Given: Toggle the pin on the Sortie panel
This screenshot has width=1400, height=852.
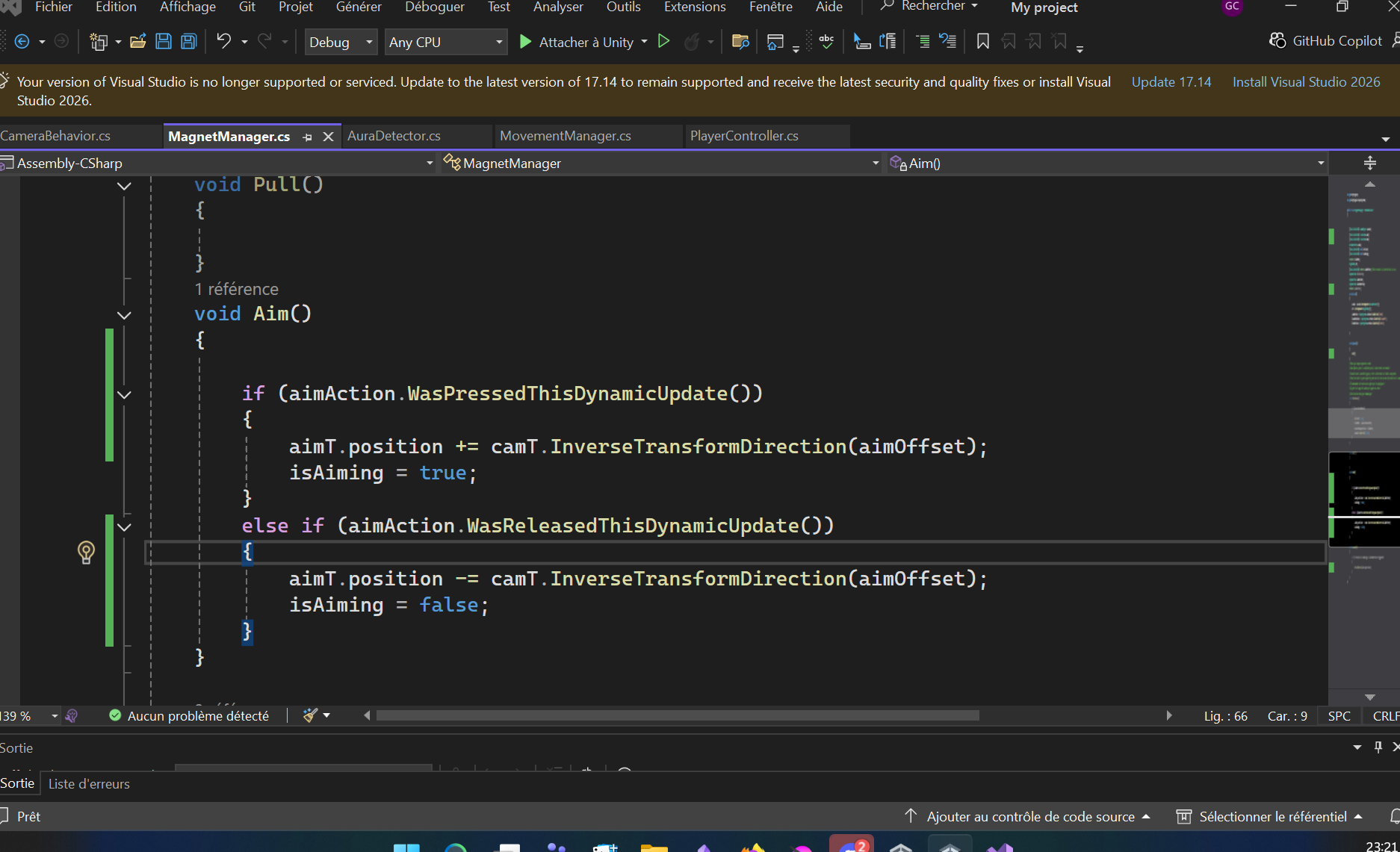Looking at the screenshot, I should [1378, 747].
